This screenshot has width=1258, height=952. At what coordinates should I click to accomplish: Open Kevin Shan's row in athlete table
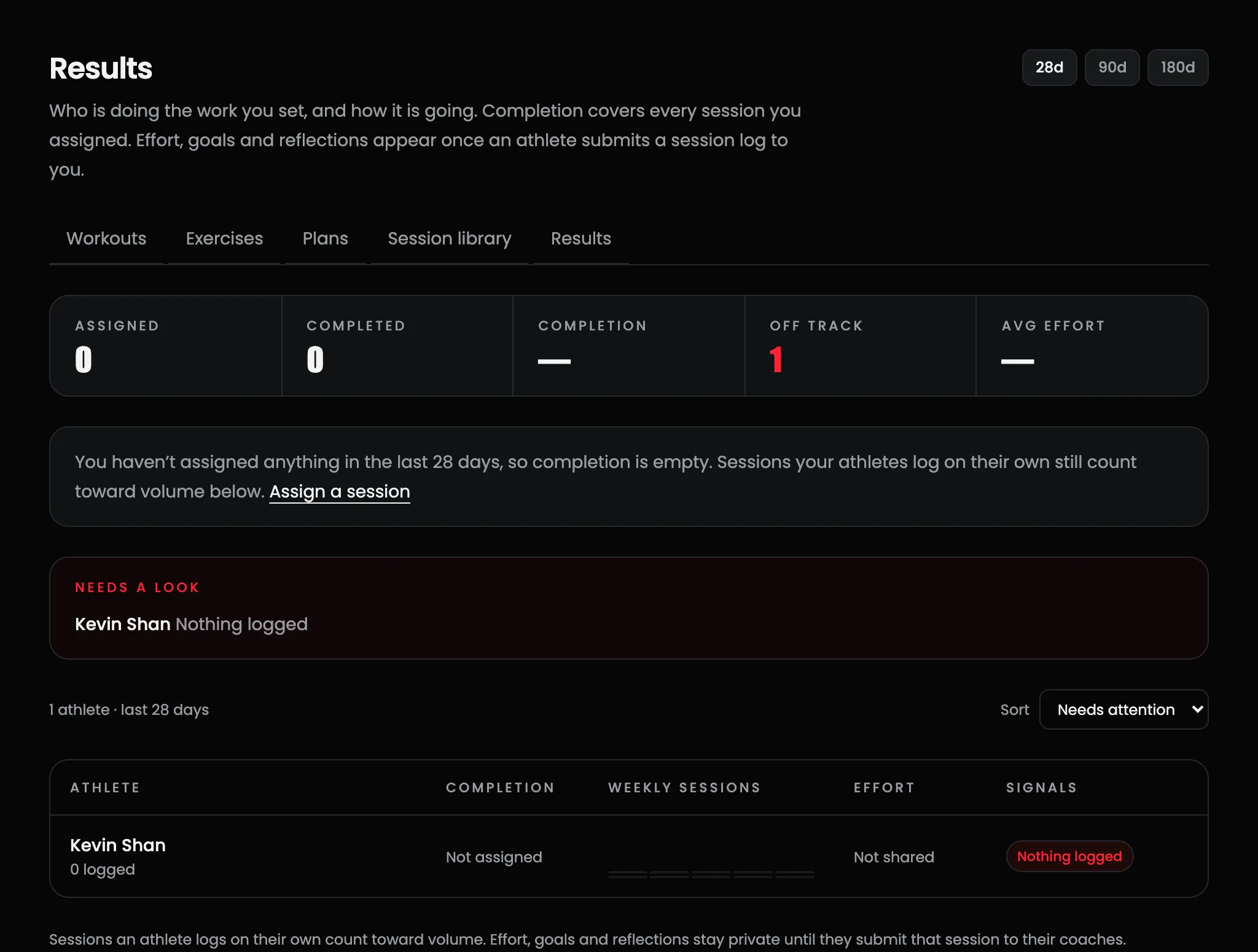click(x=629, y=856)
